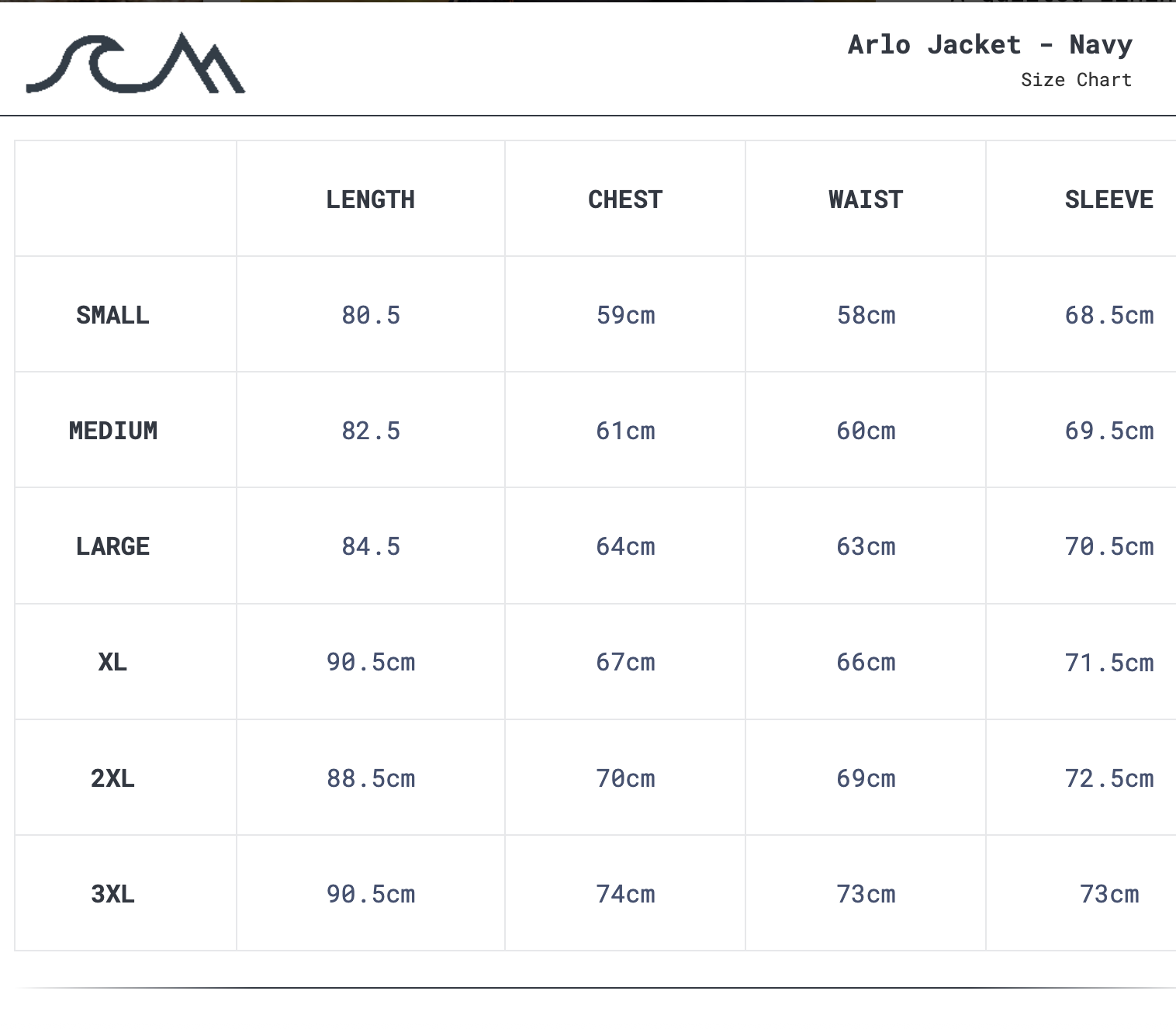The image size is (1176, 1029).
Task: Open the Arlo Jacket - Navy title
Action: [x=988, y=44]
